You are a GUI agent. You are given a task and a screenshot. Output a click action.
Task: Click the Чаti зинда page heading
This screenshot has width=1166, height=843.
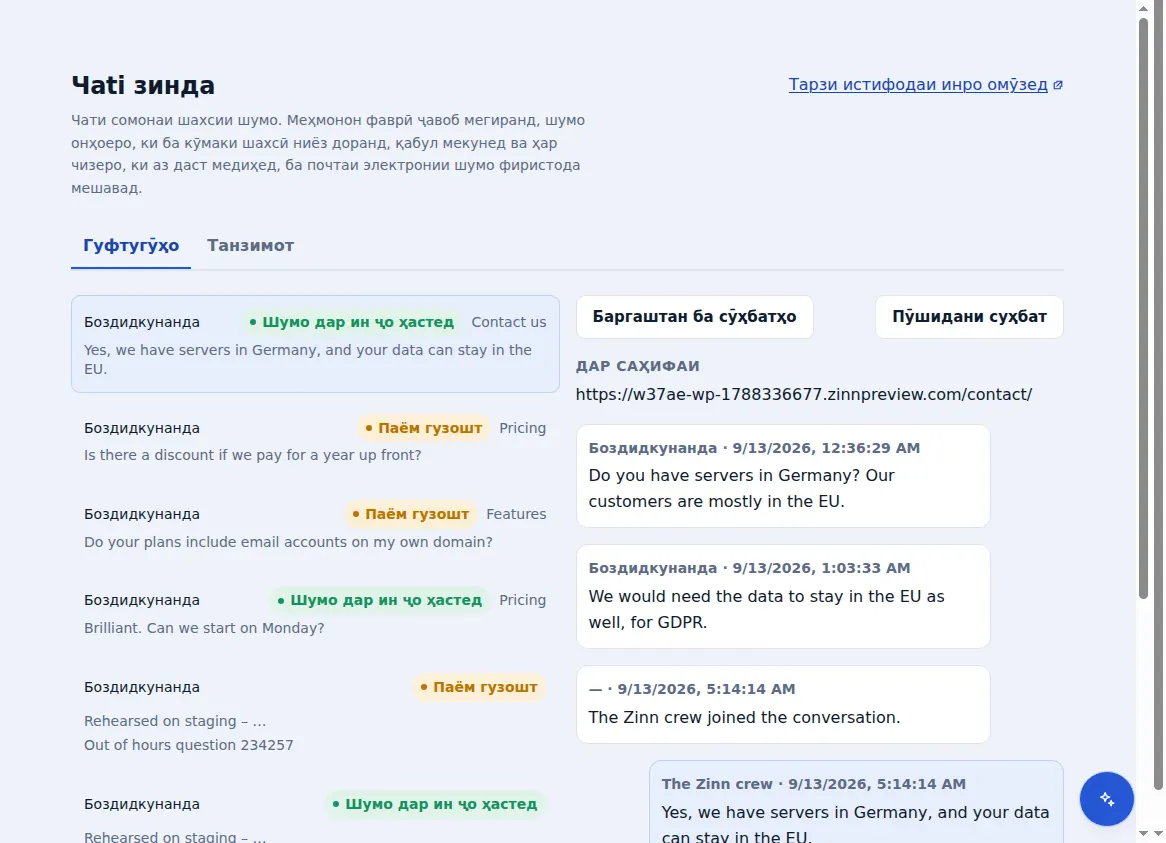point(143,85)
